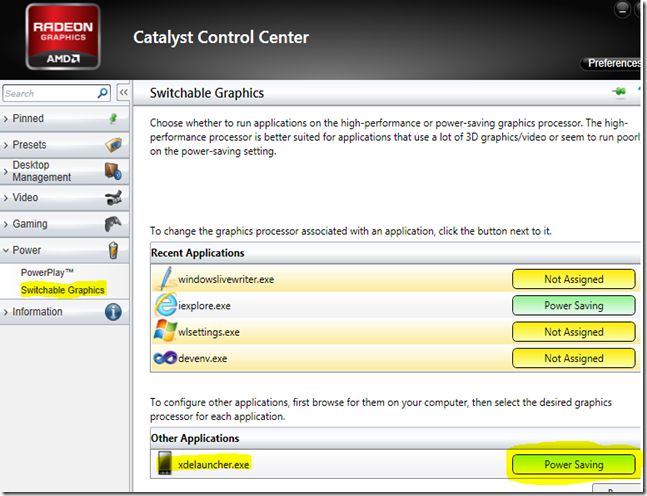The height and width of the screenshot is (496, 647).
Task: Expand the Information section
Action: (5, 312)
